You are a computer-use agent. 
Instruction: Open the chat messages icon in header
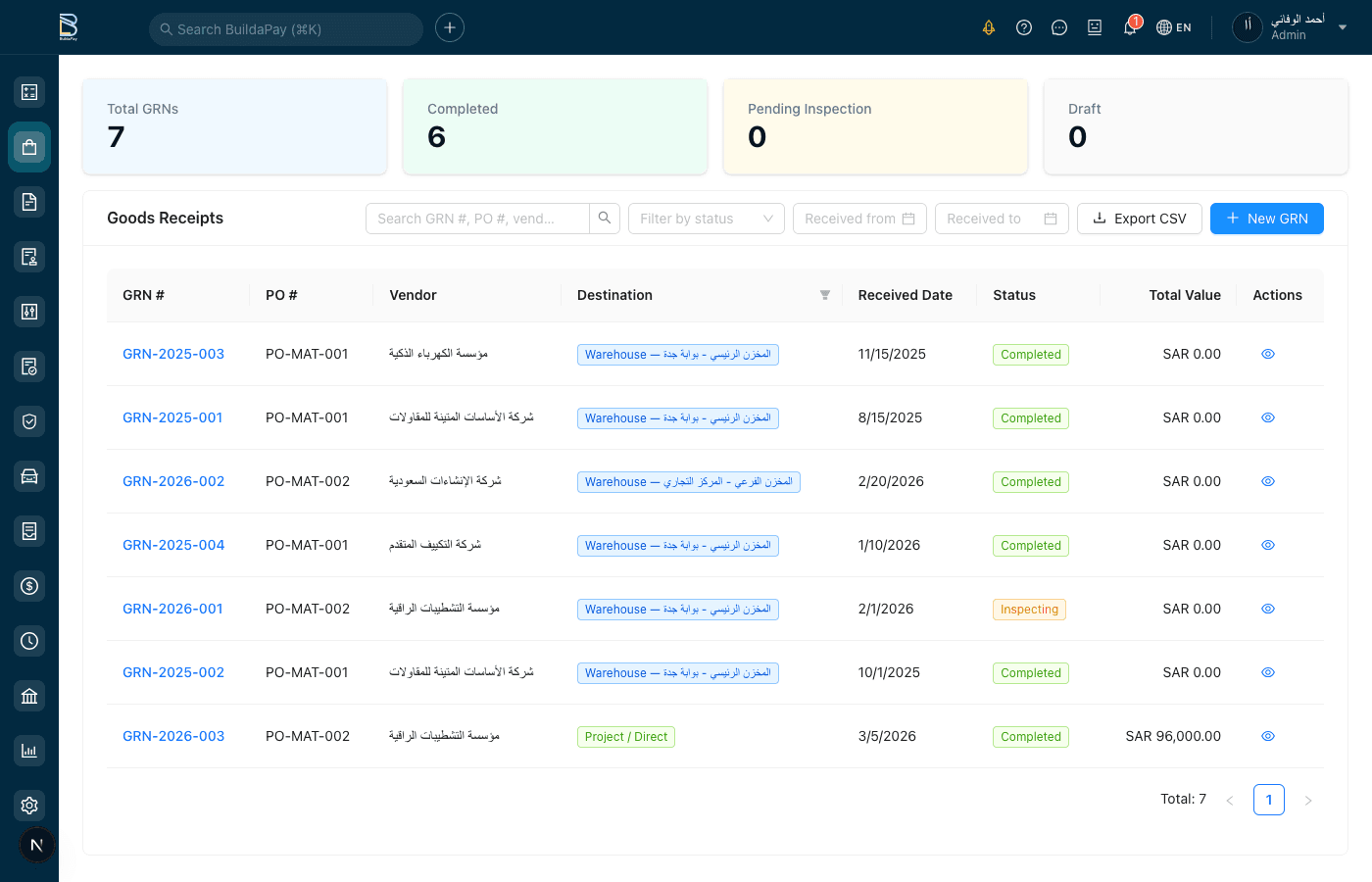[x=1059, y=27]
